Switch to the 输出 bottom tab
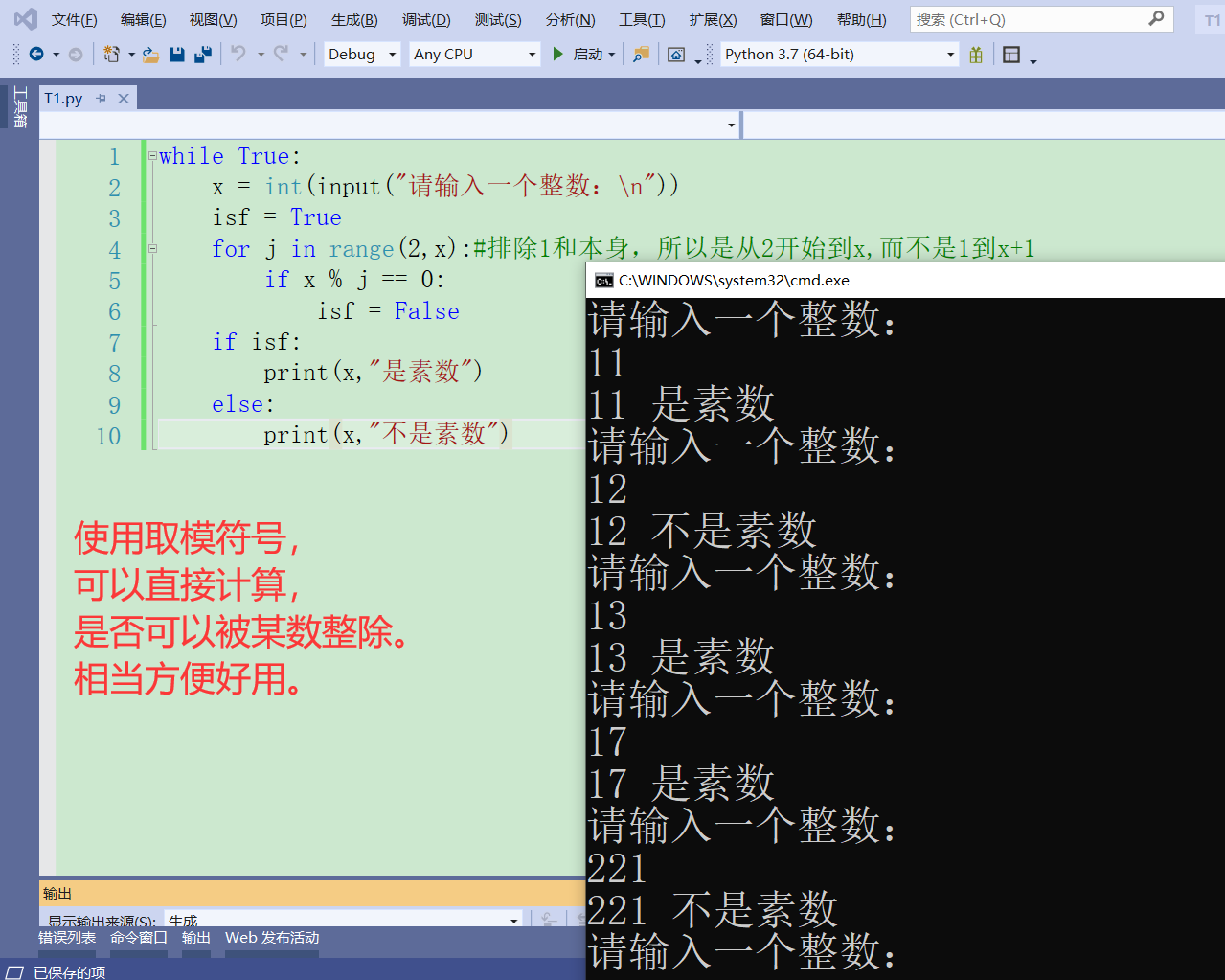 pos(196,938)
